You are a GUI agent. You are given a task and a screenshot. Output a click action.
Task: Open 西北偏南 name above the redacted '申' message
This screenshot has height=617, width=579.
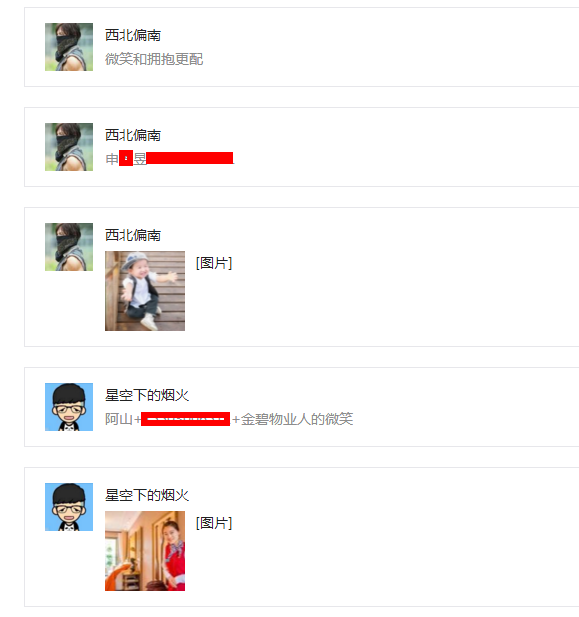coord(133,135)
